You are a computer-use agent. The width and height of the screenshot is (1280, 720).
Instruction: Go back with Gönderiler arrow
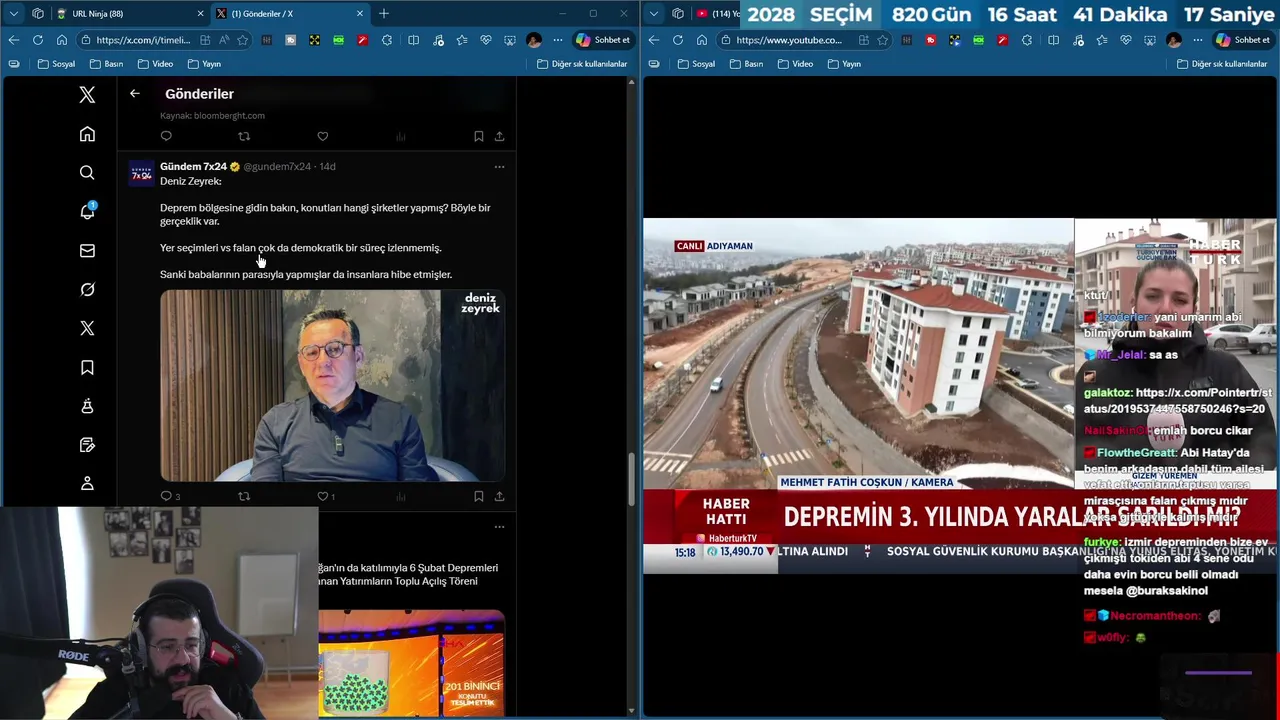pos(135,93)
